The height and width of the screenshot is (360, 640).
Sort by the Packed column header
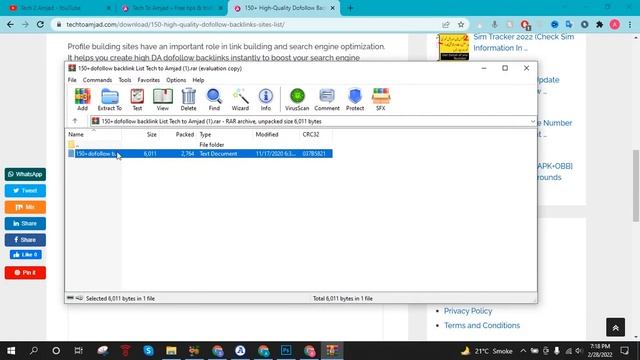pyautogui.click(x=177, y=134)
